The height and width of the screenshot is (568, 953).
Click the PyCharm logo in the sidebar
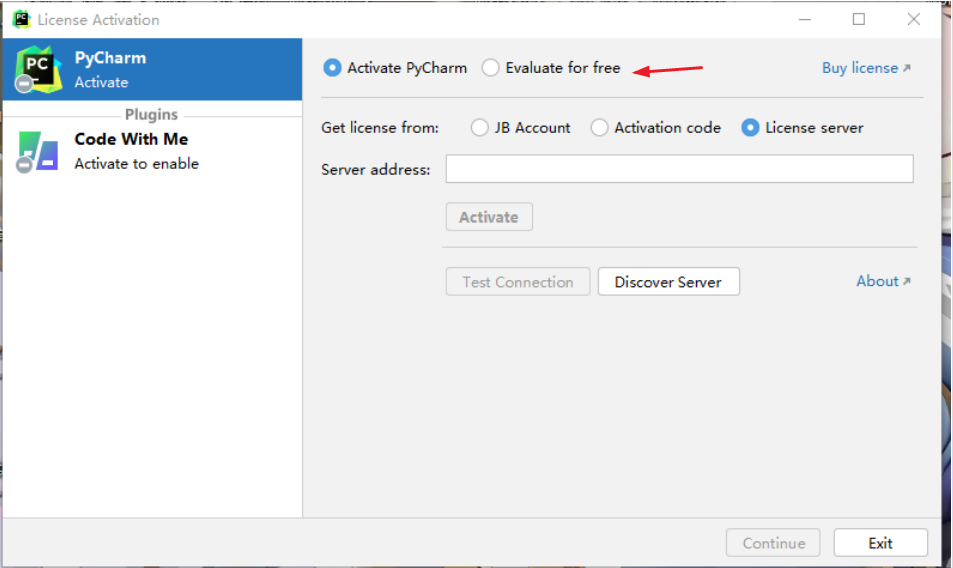38,70
